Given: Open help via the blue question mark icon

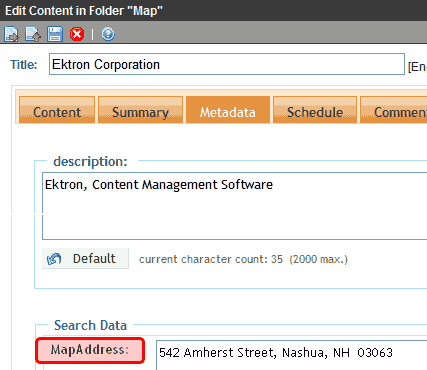Looking at the screenshot, I should pos(108,34).
